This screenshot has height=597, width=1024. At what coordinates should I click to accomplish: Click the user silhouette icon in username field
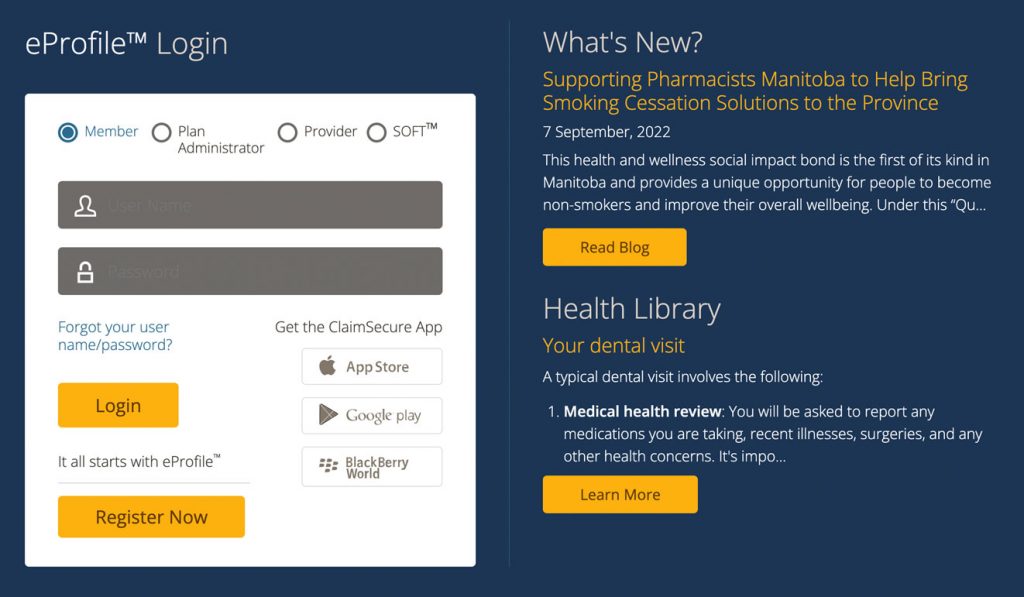click(x=86, y=206)
